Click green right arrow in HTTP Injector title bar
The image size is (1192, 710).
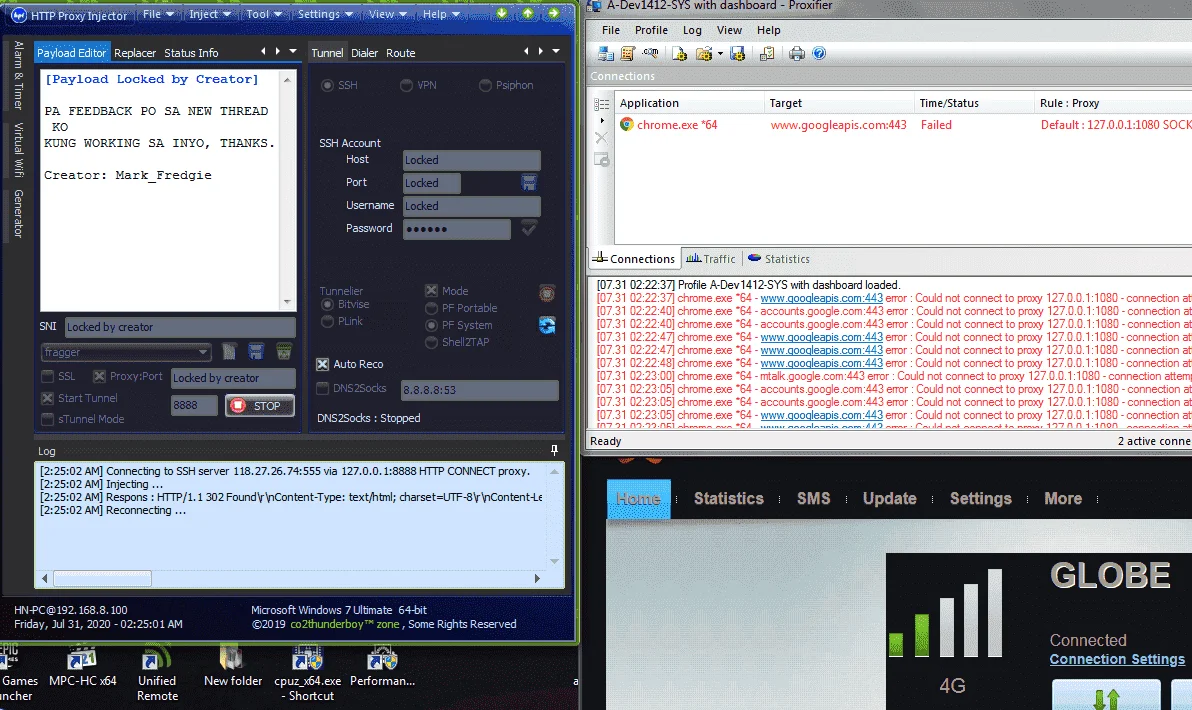tap(553, 14)
